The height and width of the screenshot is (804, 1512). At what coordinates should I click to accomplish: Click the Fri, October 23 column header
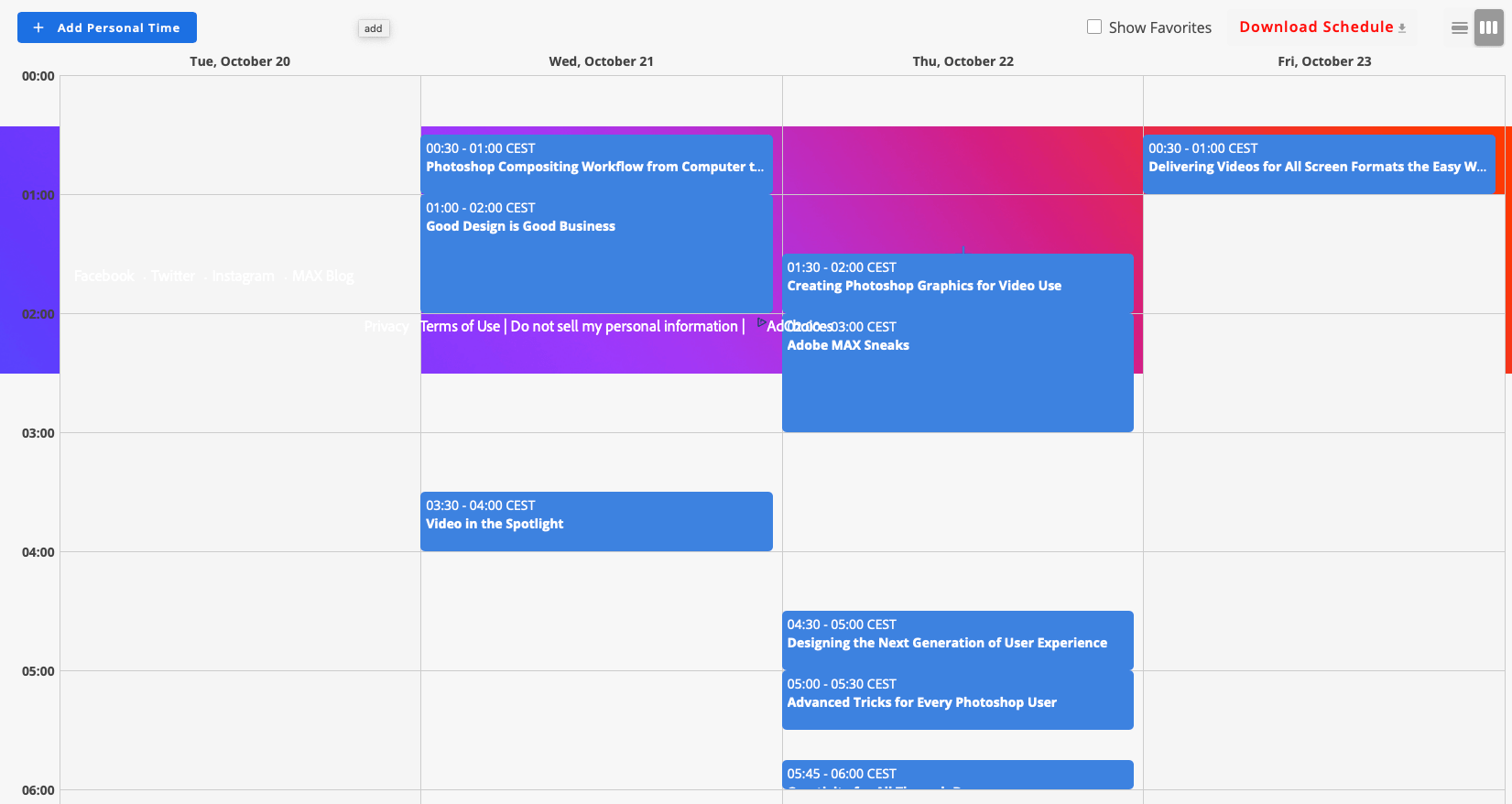(x=1324, y=61)
